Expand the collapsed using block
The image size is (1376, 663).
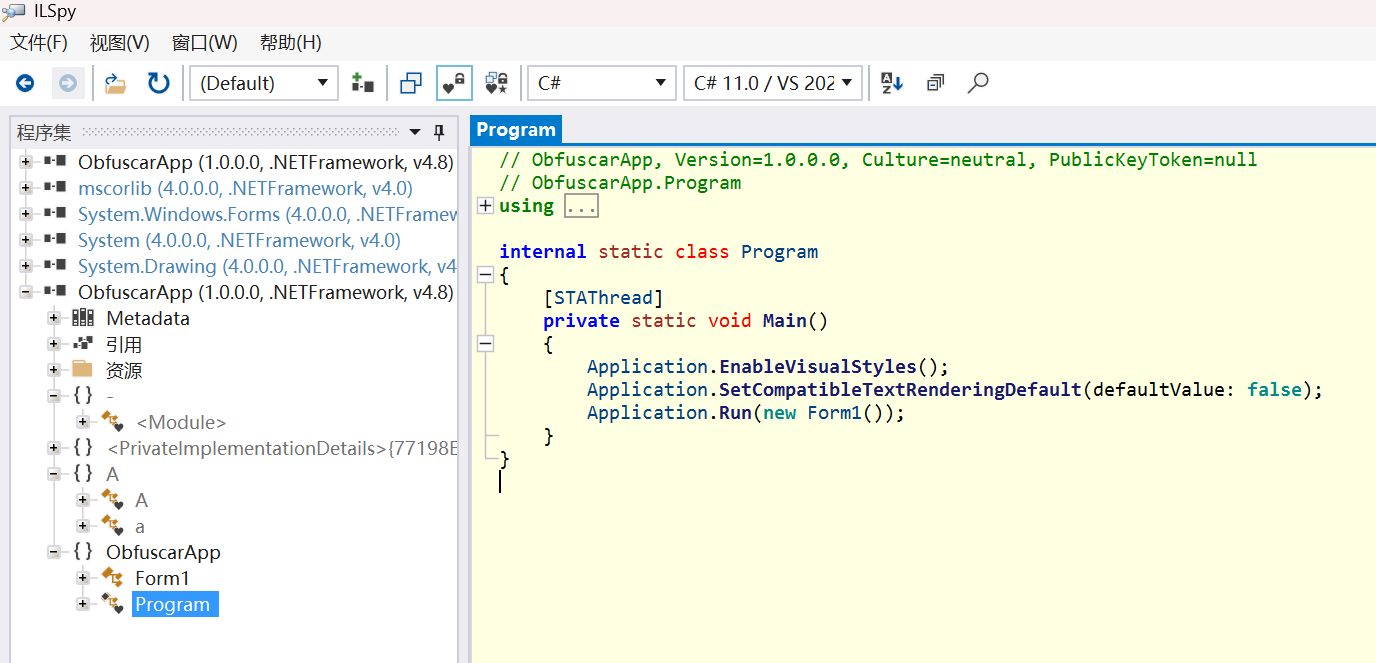point(485,205)
